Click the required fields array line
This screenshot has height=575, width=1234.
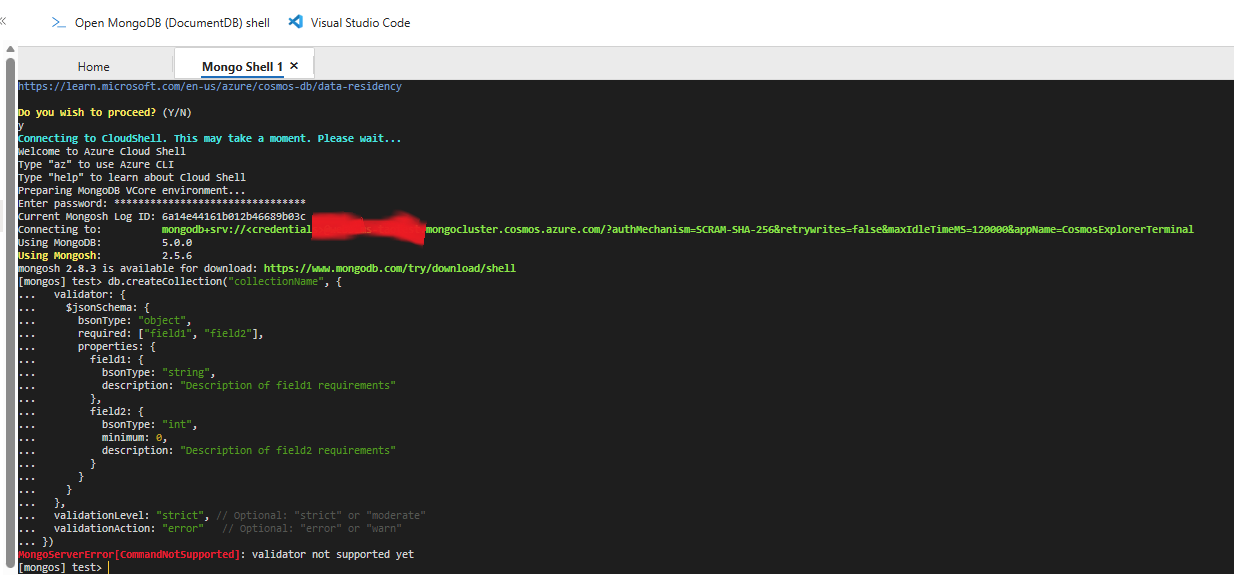(x=171, y=333)
